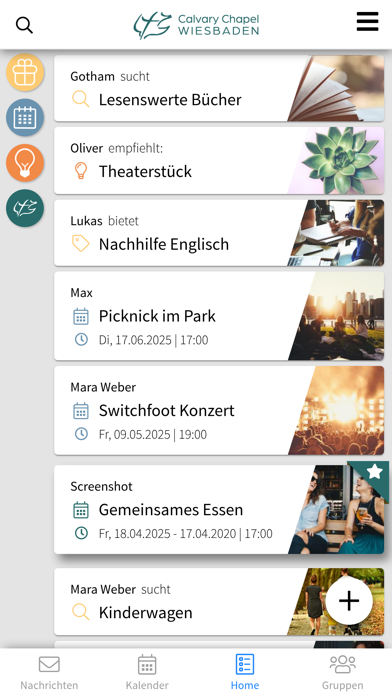The height and width of the screenshot is (696, 392).
Task: Open the Switchfoot Konzert event
Action: (219, 411)
